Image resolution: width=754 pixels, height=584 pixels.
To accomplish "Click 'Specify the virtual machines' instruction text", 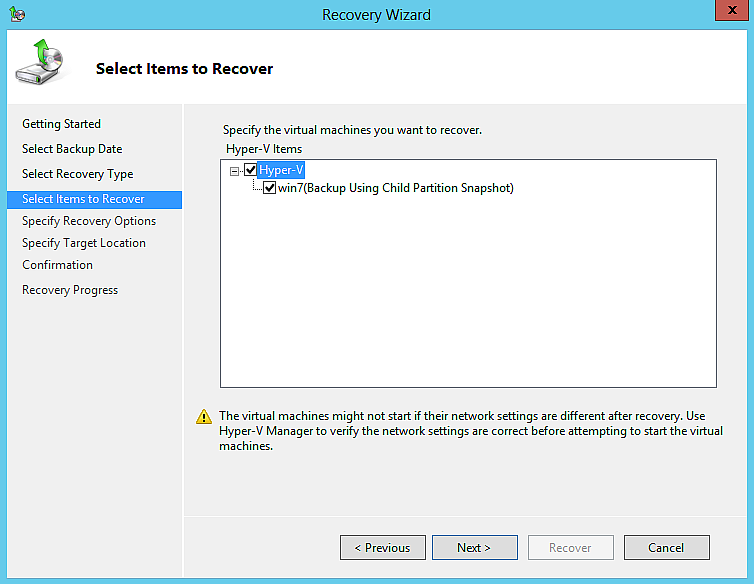I will tap(352, 130).
